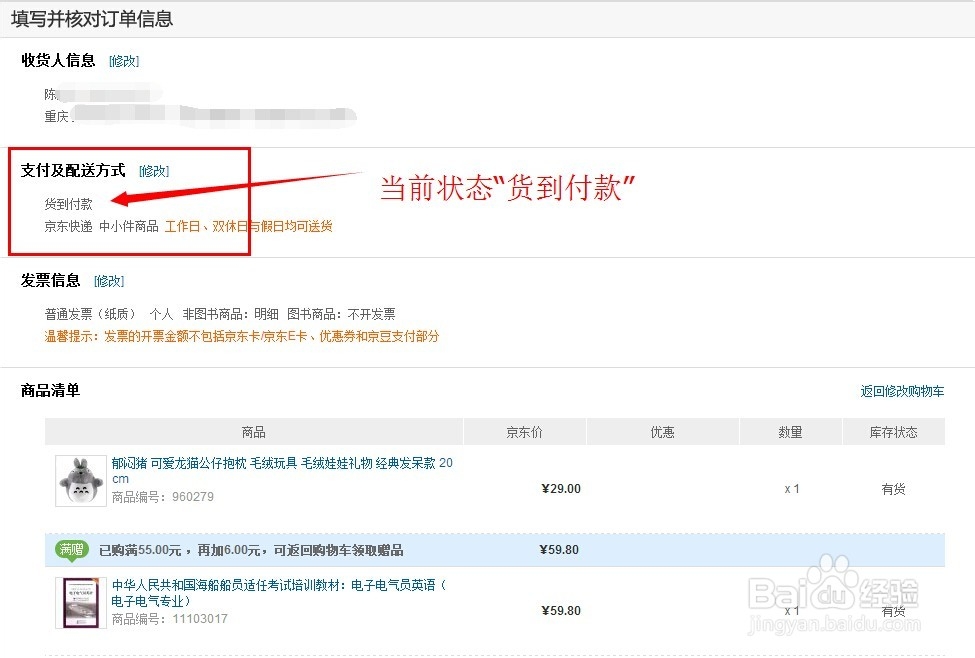Select the 货到付款 payment text

[x=68, y=204]
